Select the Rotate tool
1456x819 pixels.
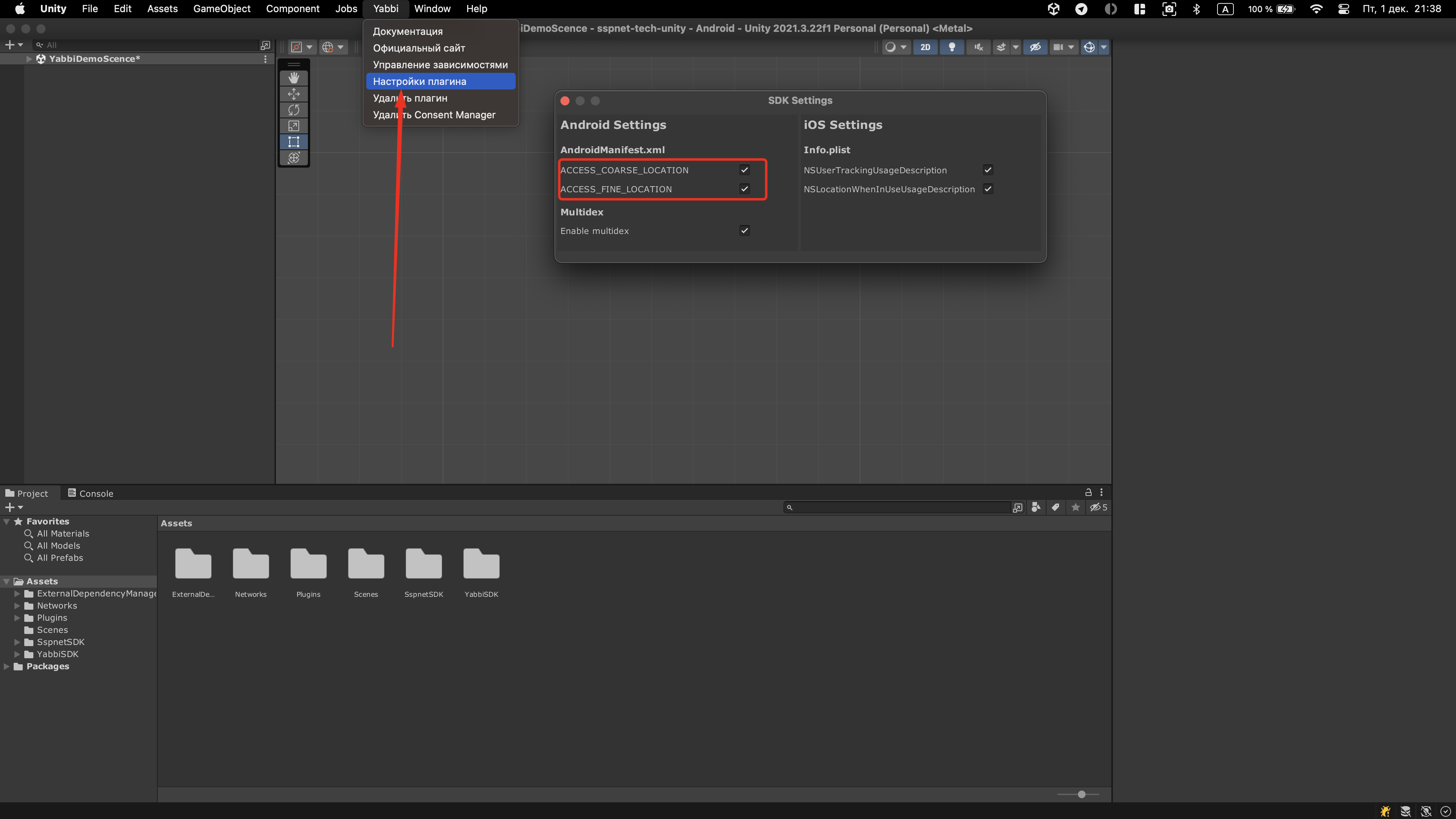[293, 110]
